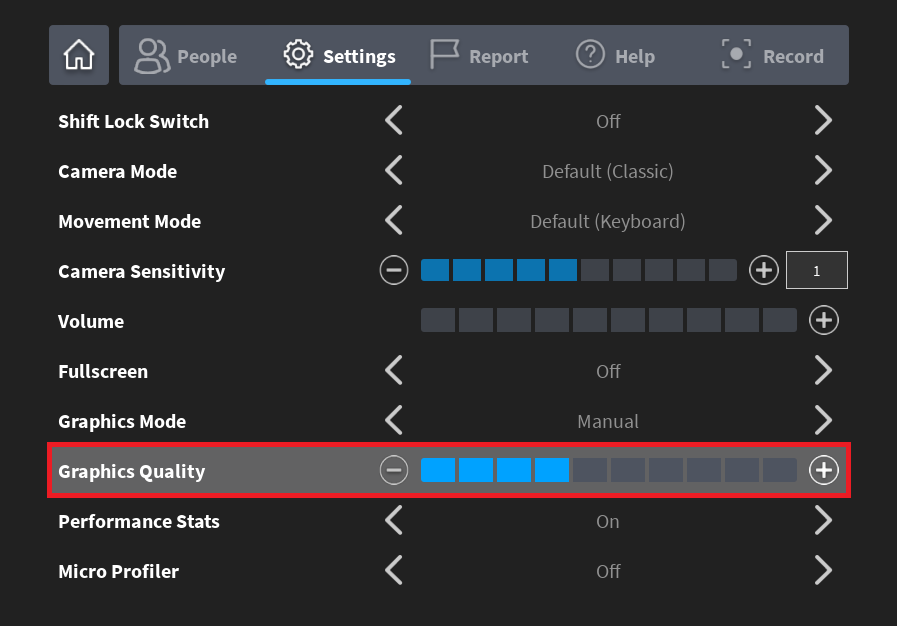The width and height of the screenshot is (897, 626).
Task: Turn on Shift Lock Switch
Action: click(823, 120)
